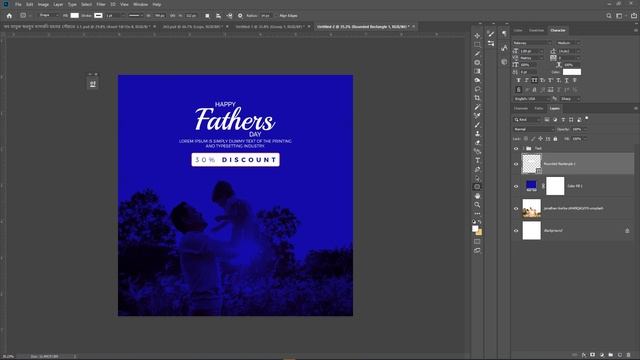The width and height of the screenshot is (640, 360).
Task: Toggle Underline in Character panel
Action: coord(567,80)
